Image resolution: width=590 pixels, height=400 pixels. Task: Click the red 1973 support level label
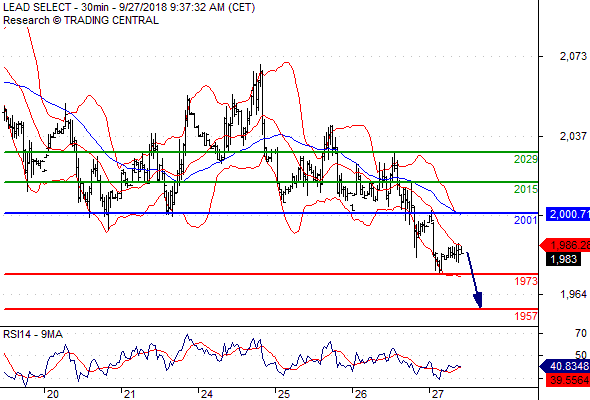[526, 281]
